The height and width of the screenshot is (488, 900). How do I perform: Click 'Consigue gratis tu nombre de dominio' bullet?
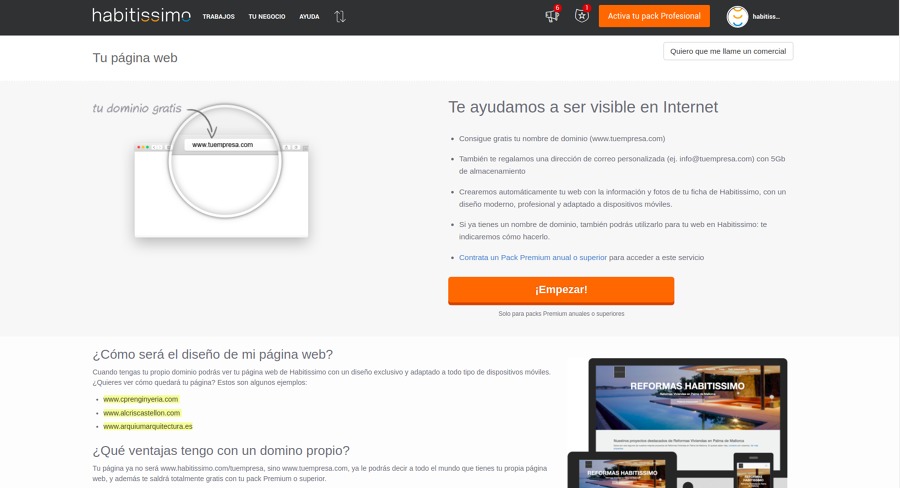[x=562, y=138]
